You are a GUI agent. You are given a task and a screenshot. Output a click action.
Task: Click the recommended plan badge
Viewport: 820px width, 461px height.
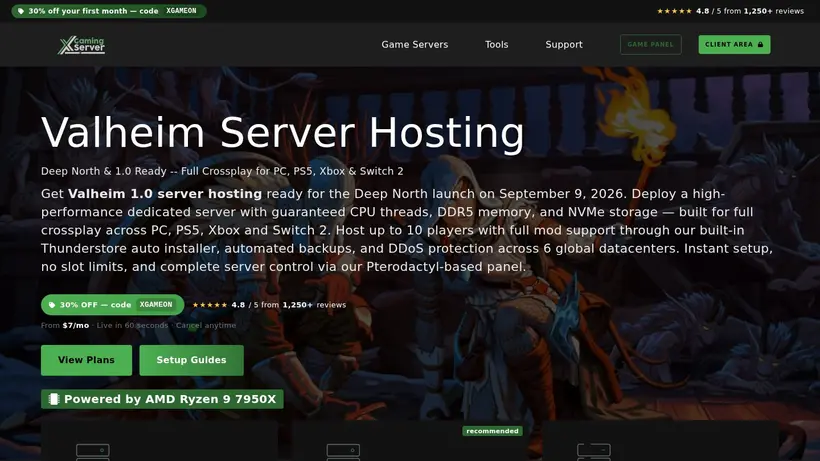coord(492,431)
